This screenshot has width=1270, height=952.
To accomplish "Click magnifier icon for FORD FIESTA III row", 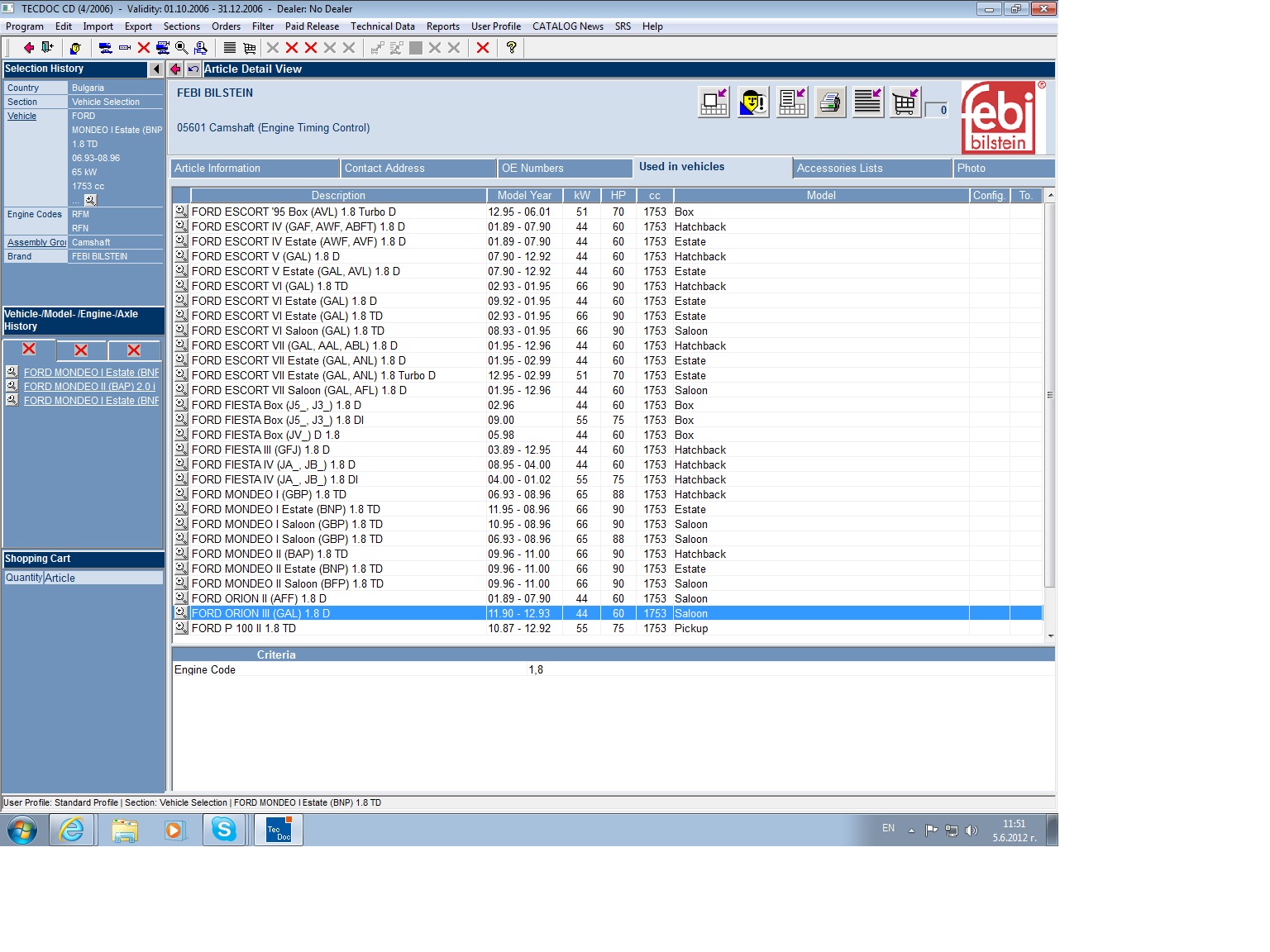I will [181, 450].
